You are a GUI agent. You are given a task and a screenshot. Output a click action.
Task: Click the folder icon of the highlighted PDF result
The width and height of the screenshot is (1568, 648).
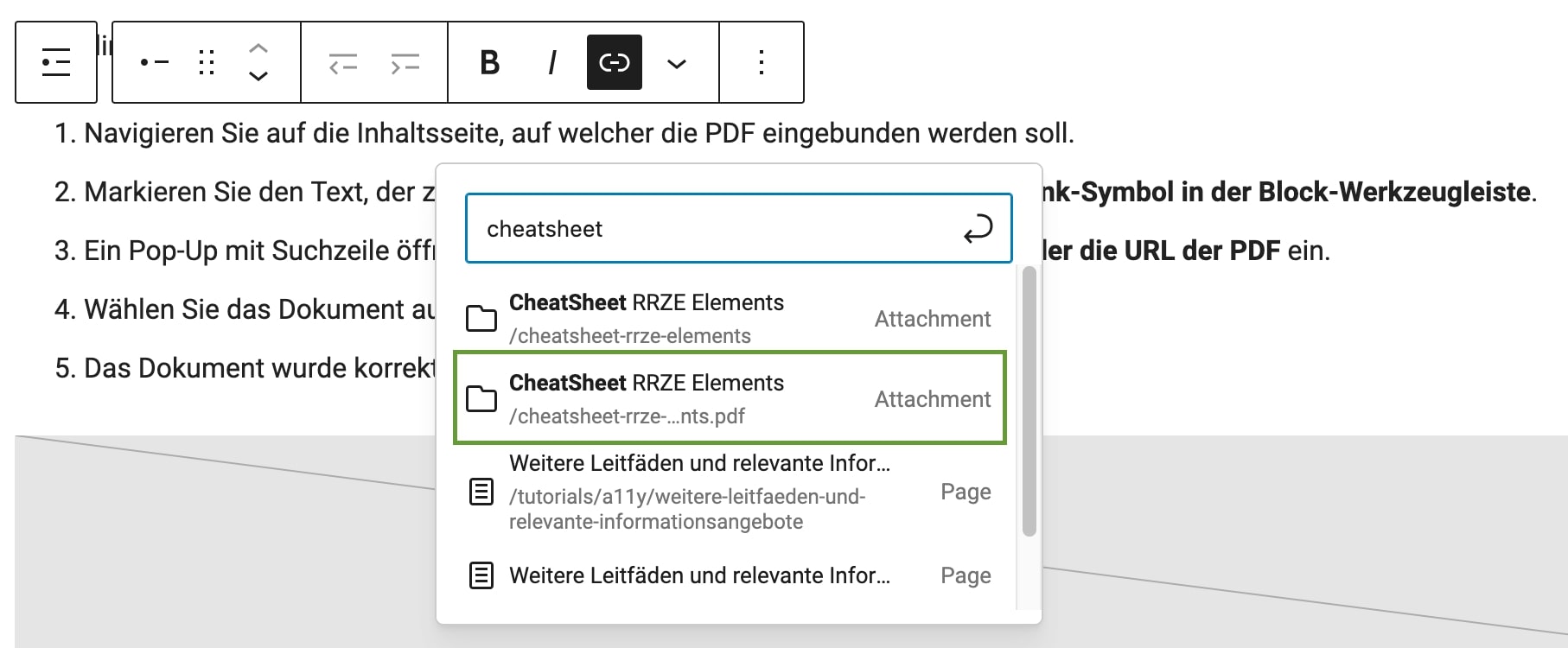[x=481, y=398]
